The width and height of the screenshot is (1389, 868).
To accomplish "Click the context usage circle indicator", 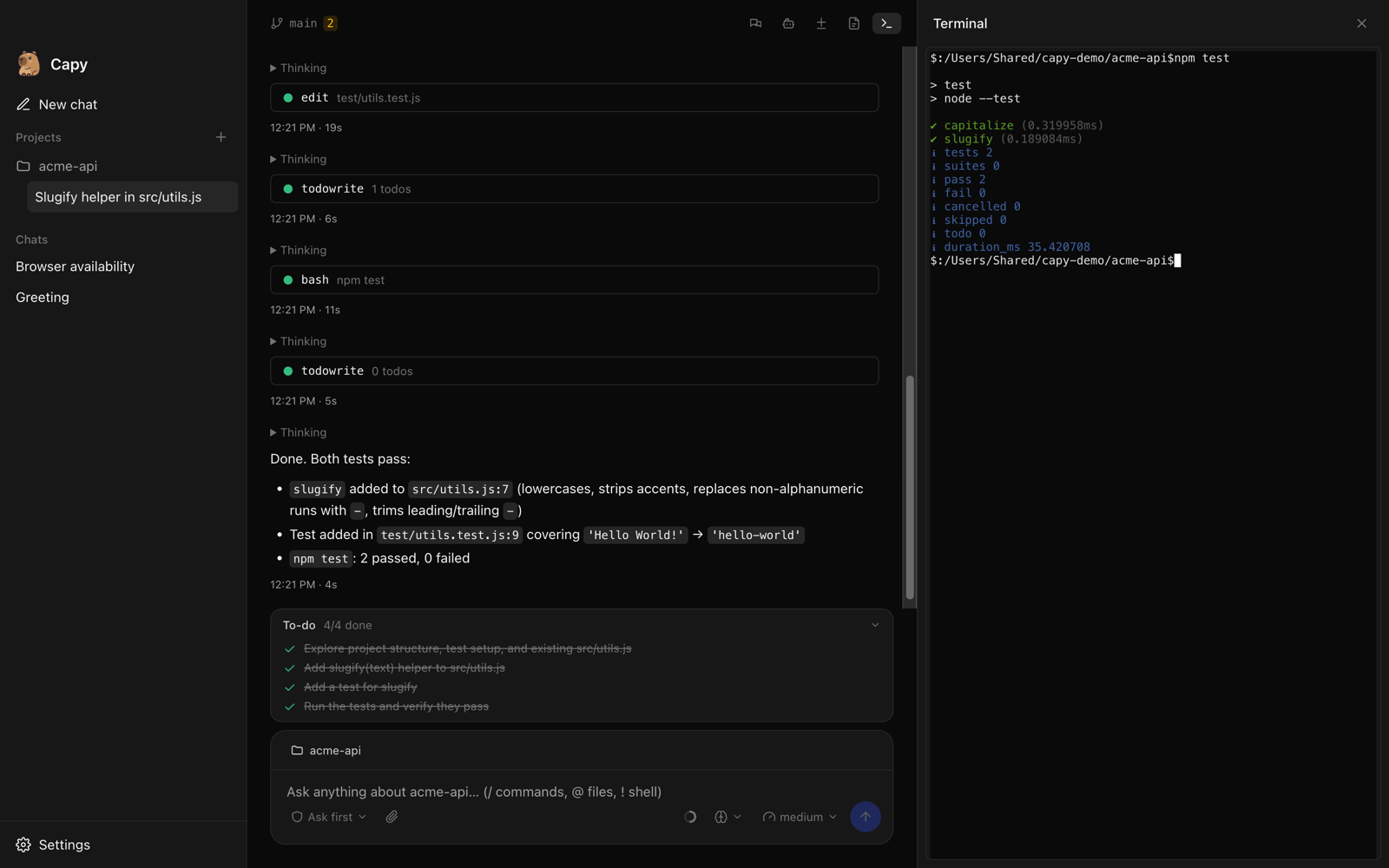I will (x=690, y=817).
